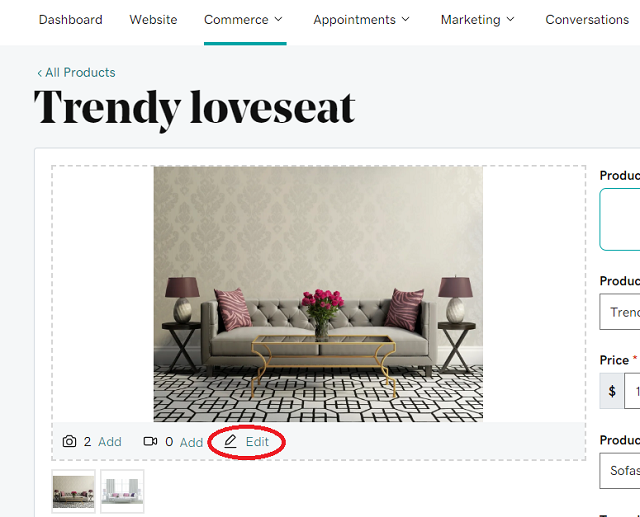Open the Website tab
640x517 pixels.
[x=153, y=20]
